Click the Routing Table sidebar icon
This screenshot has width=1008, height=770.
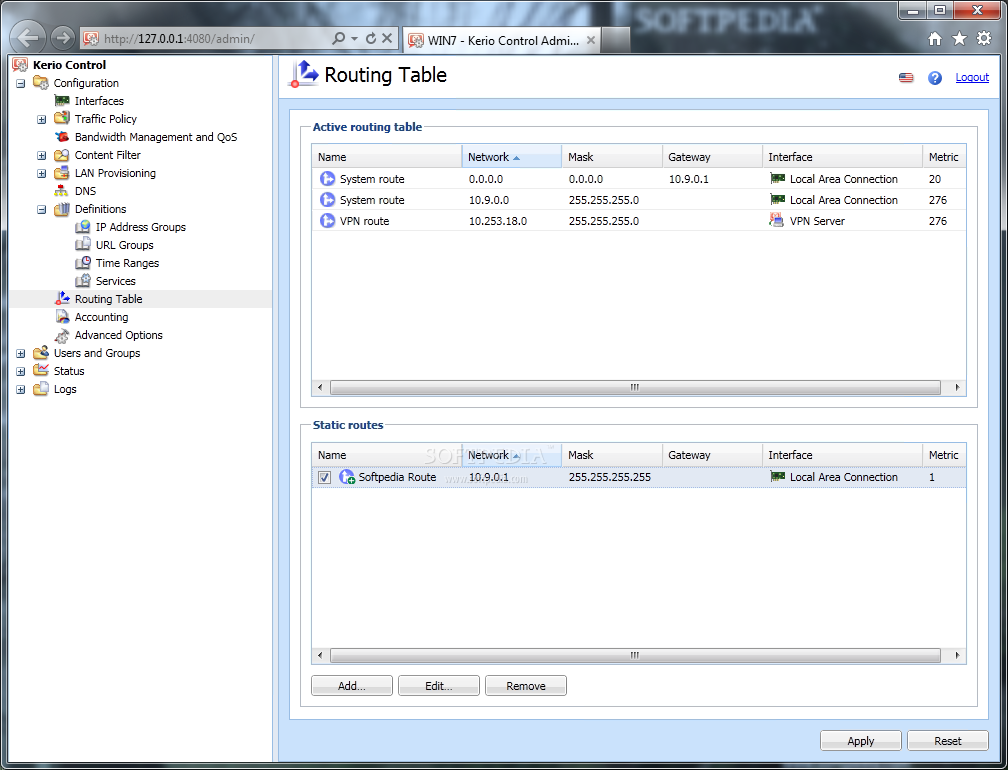[x=62, y=298]
